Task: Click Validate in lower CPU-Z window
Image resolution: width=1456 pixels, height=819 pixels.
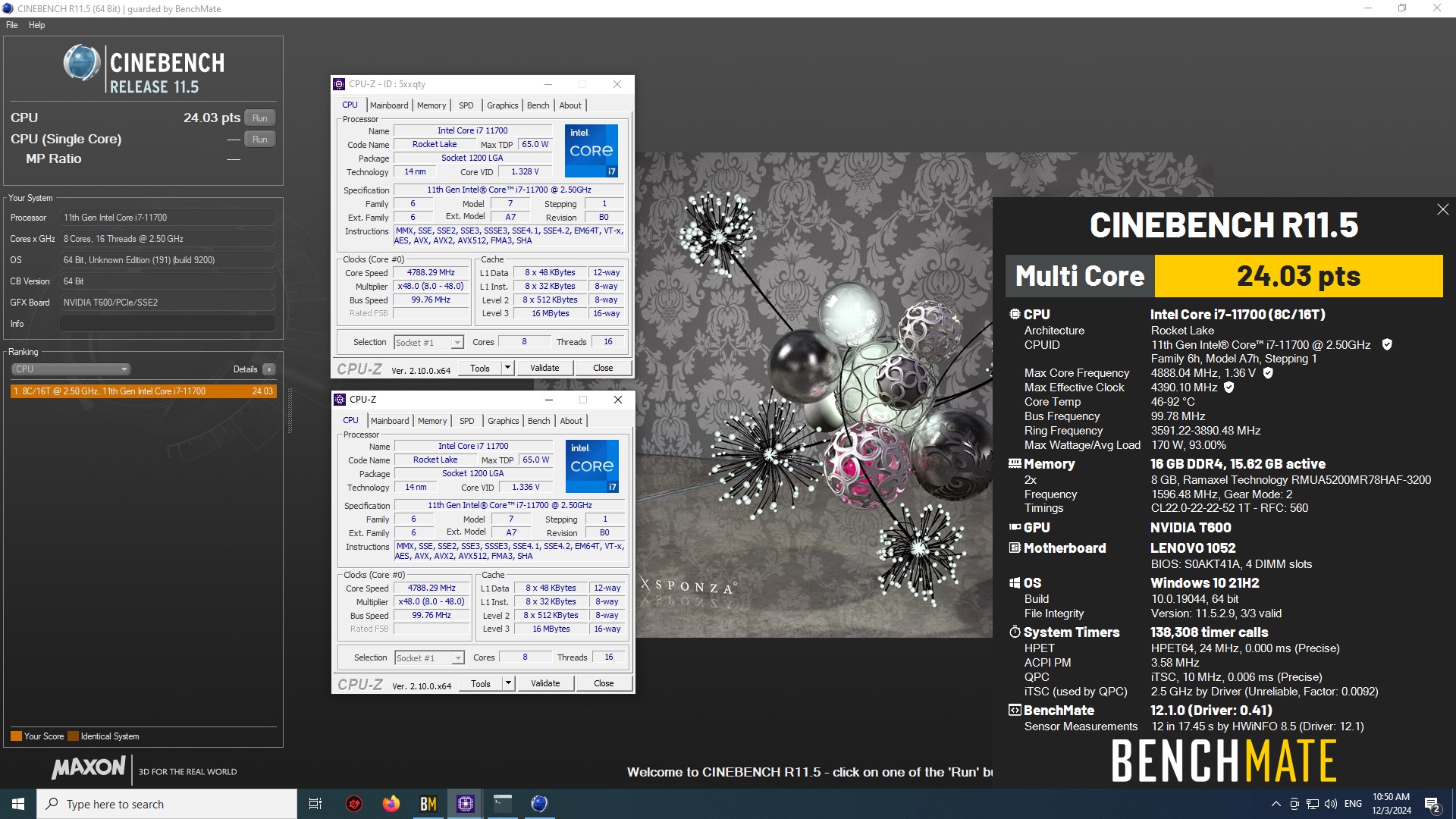Action: pos(545,683)
